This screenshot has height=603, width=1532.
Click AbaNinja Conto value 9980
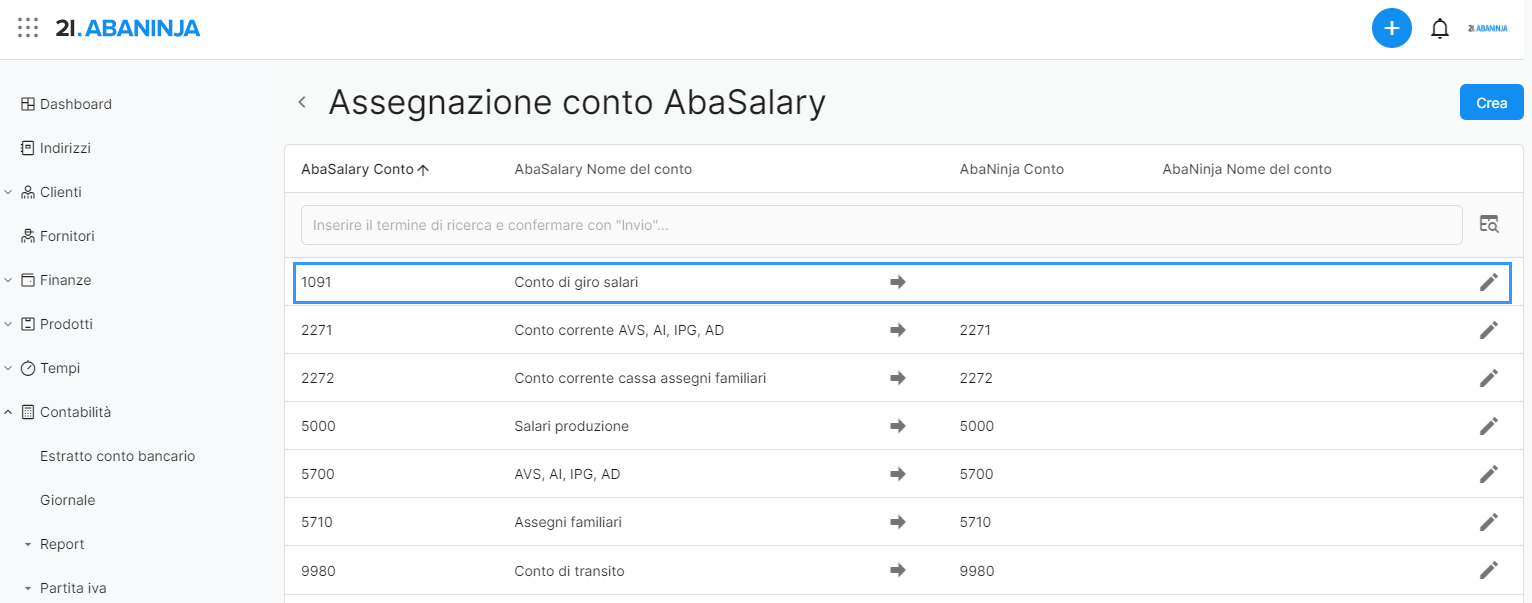[x=977, y=571]
